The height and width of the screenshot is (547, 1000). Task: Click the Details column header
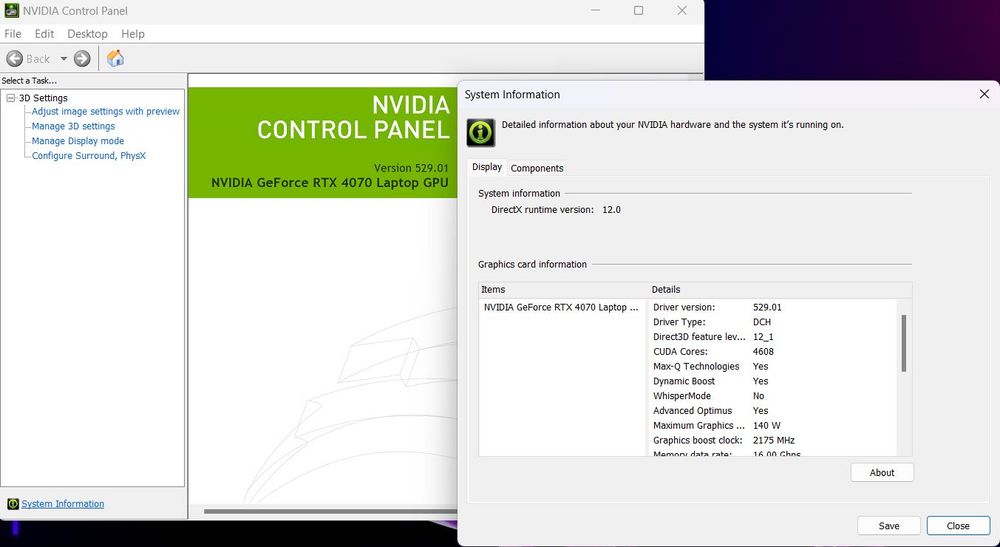(x=781, y=289)
